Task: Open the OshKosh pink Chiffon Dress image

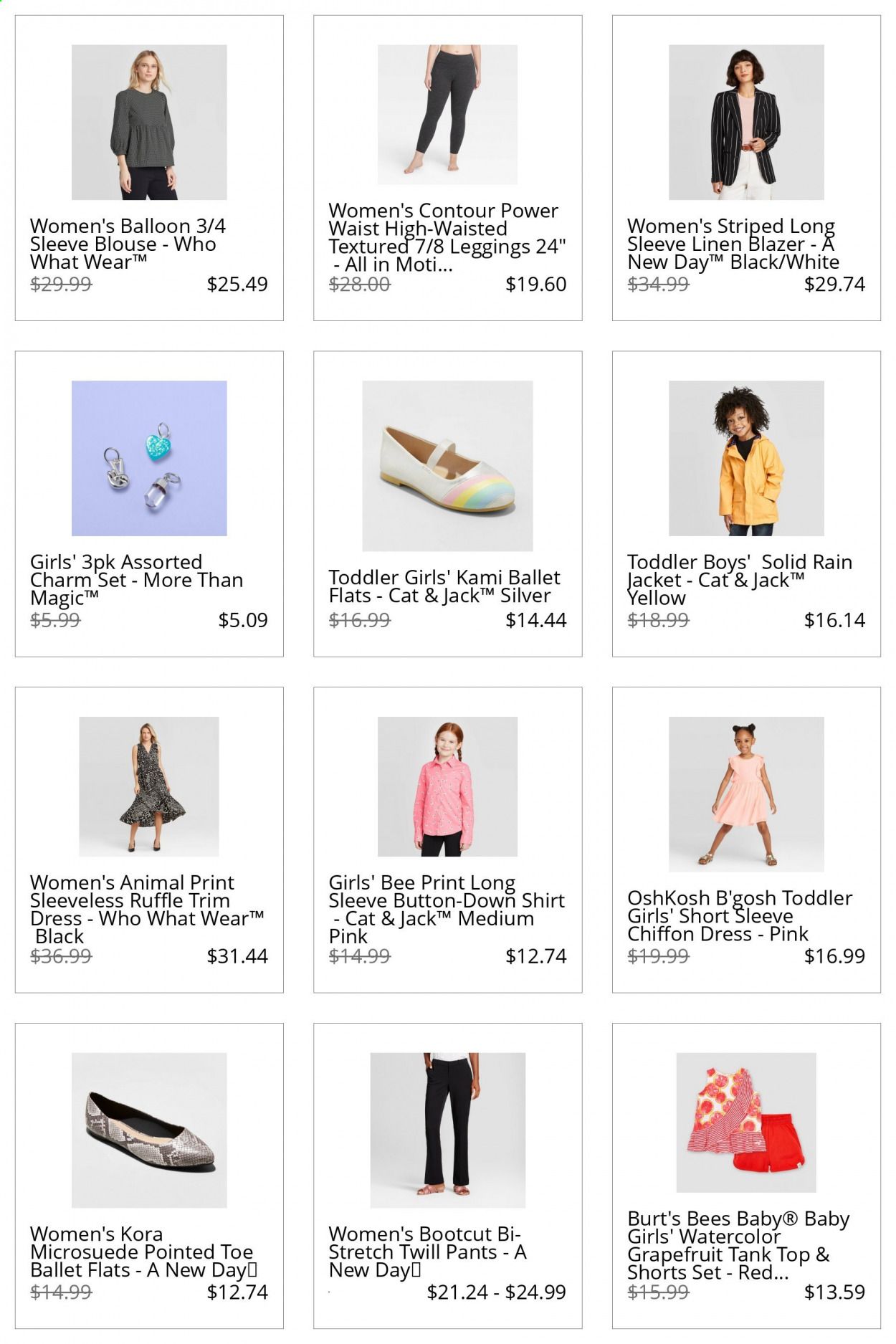Action: pyautogui.click(x=746, y=794)
